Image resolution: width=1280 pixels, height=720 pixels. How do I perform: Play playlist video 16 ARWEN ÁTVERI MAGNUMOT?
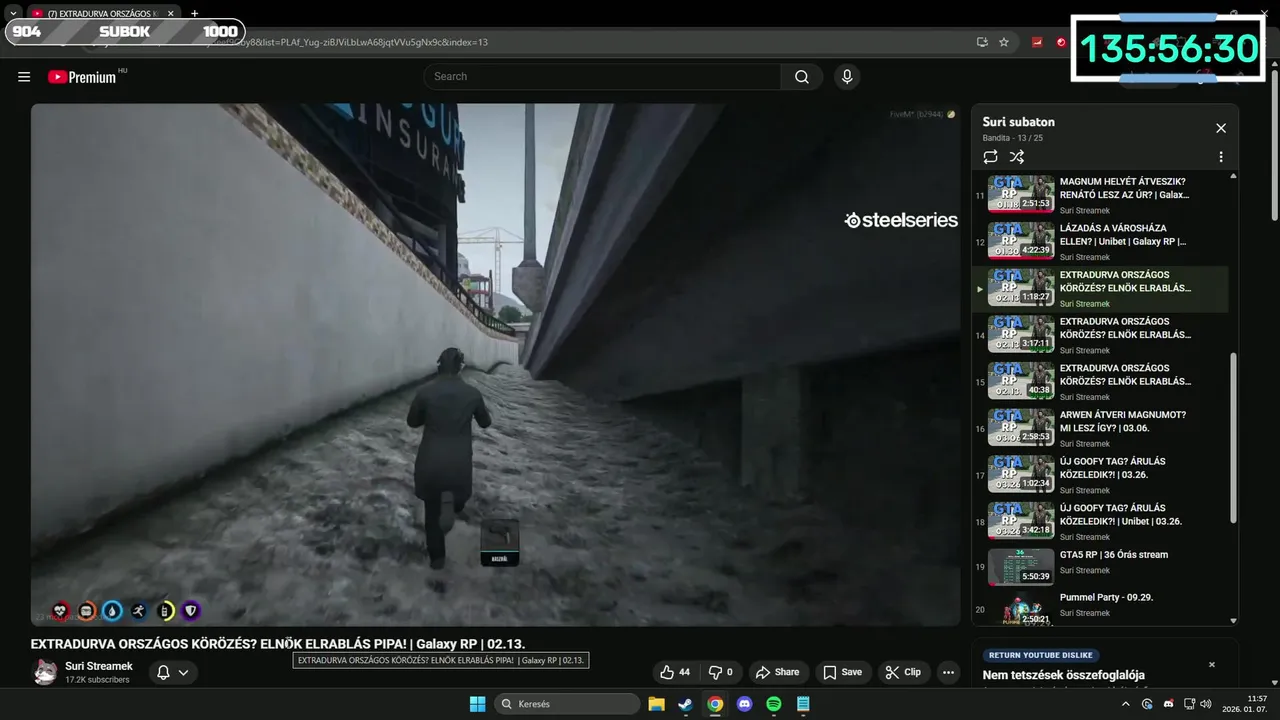1100,428
